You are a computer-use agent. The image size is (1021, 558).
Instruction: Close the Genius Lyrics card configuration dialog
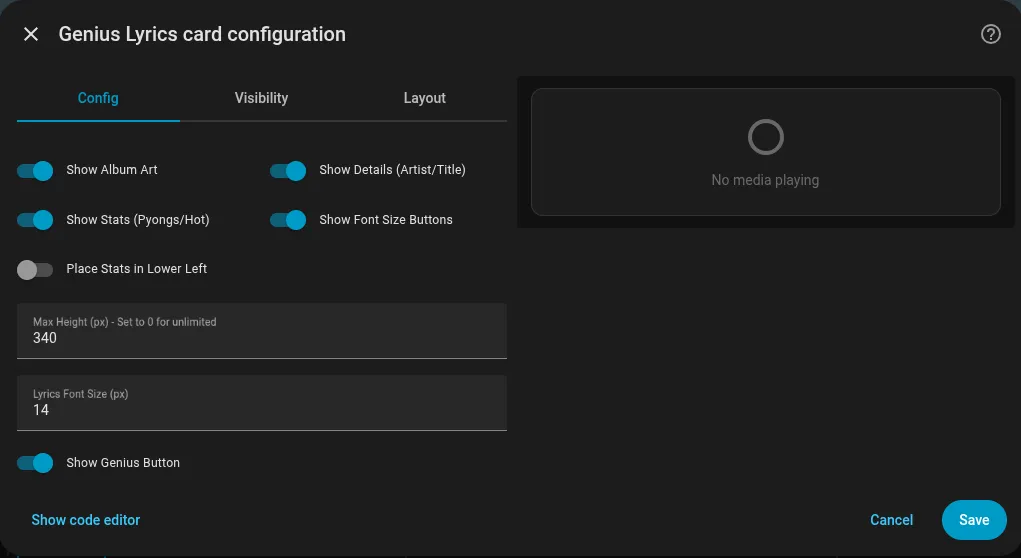(x=31, y=34)
